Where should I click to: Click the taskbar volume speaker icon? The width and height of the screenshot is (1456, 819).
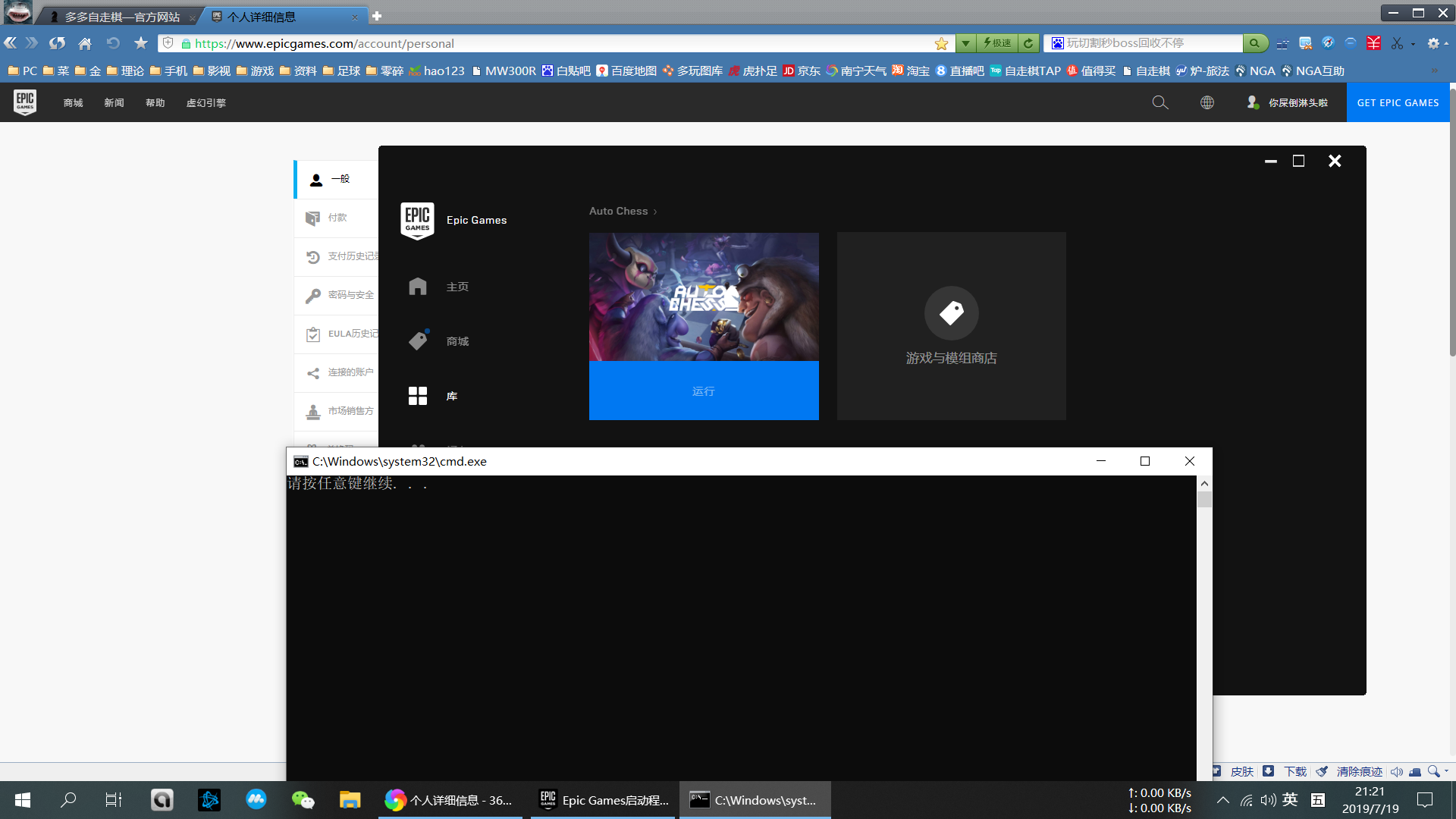[x=1268, y=799]
